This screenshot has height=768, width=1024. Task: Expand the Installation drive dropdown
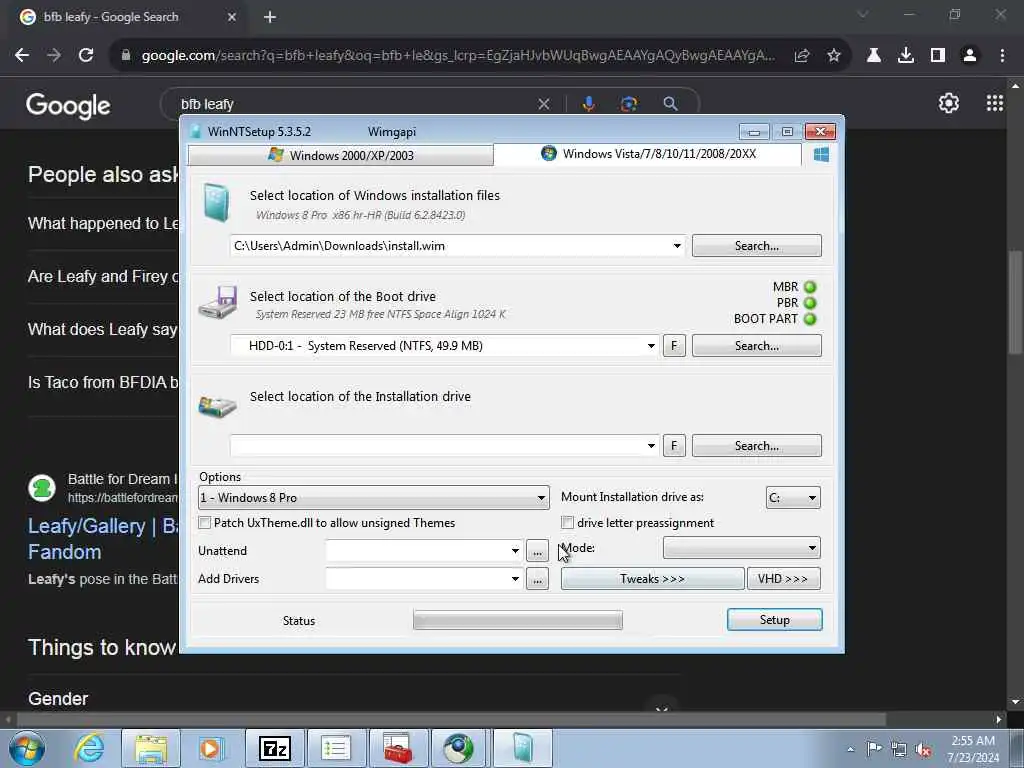tap(650, 446)
